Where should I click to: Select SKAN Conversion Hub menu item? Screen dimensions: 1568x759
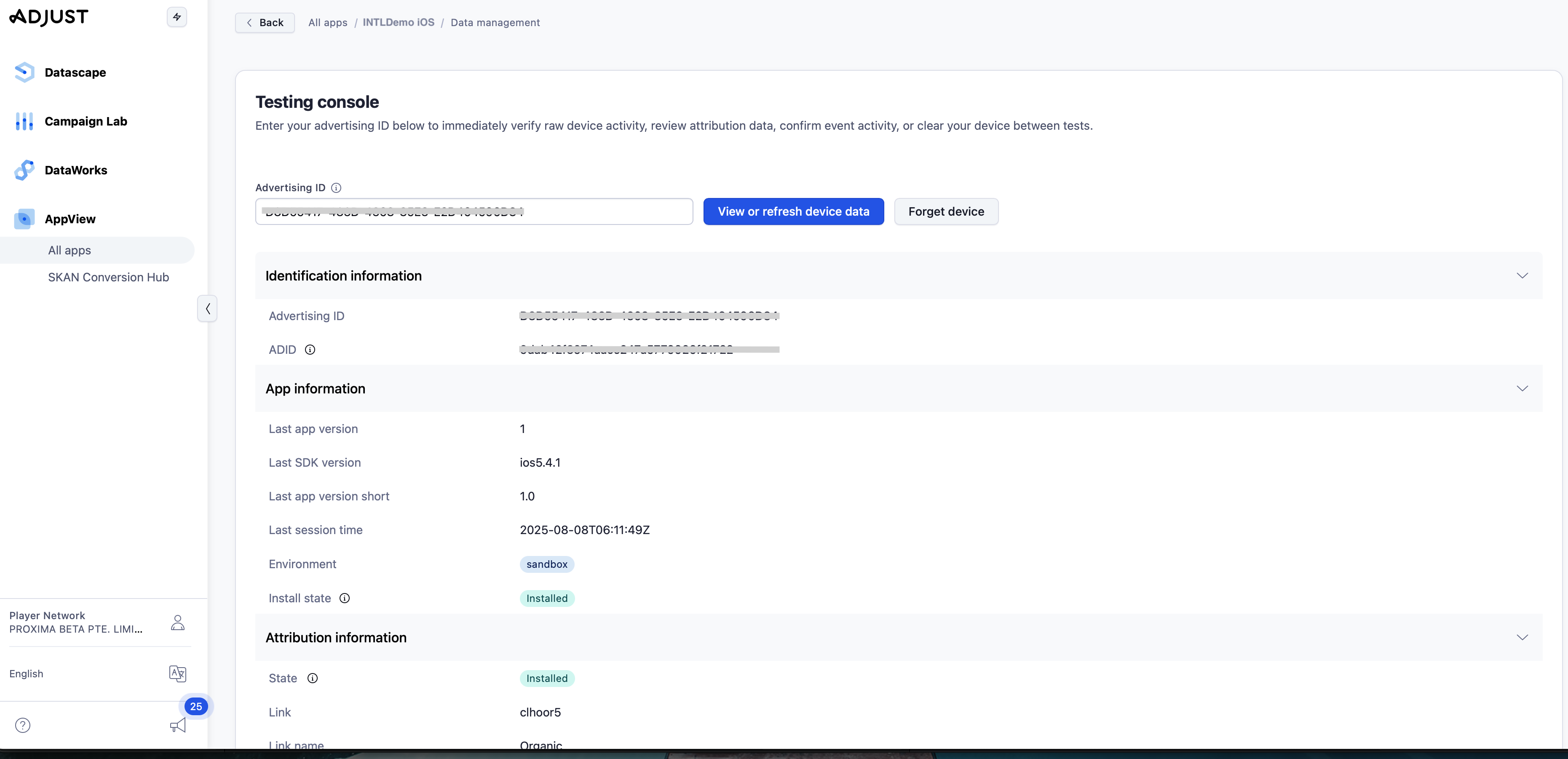108,278
